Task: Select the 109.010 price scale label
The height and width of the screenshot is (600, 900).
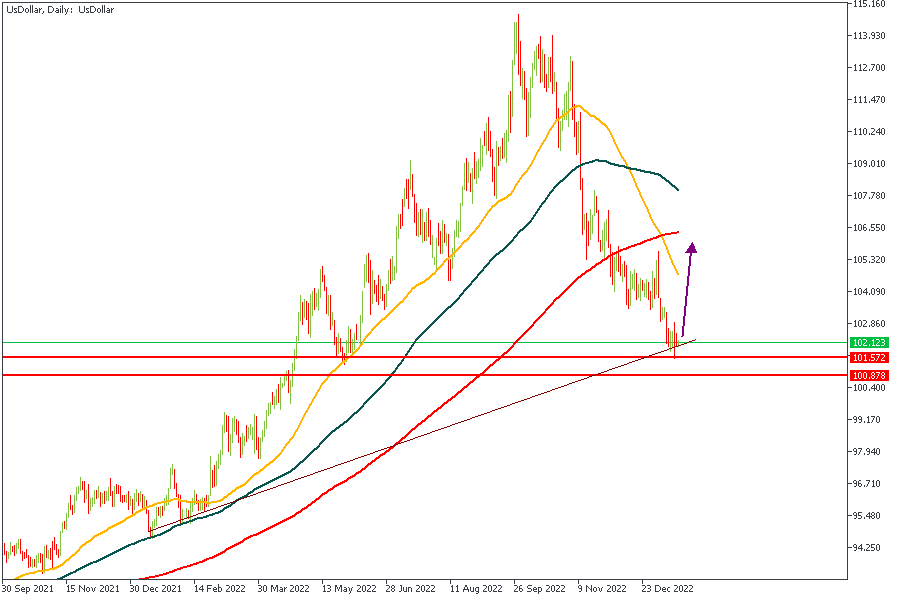Action: click(x=868, y=164)
